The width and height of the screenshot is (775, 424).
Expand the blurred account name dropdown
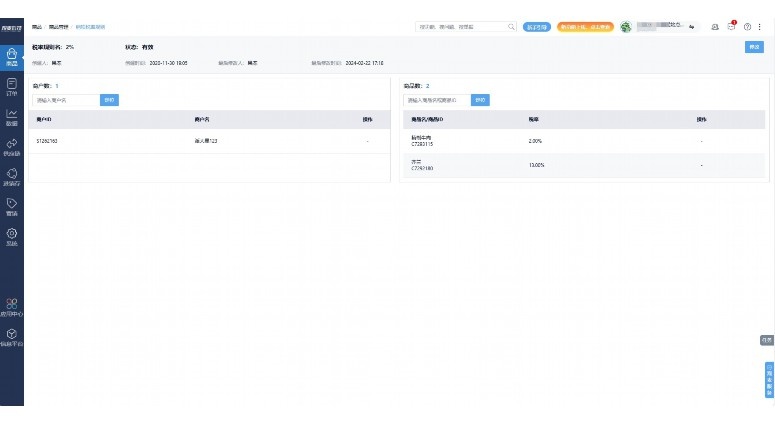coord(666,26)
